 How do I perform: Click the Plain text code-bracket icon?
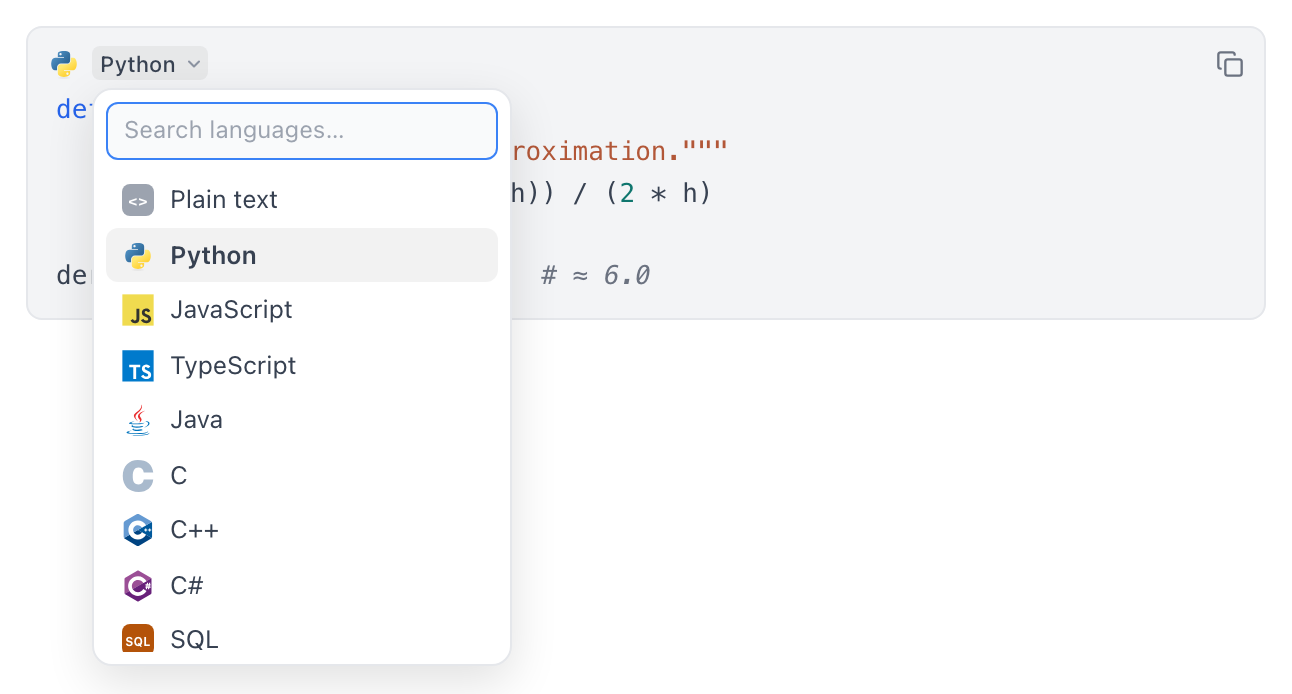(138, 200)
